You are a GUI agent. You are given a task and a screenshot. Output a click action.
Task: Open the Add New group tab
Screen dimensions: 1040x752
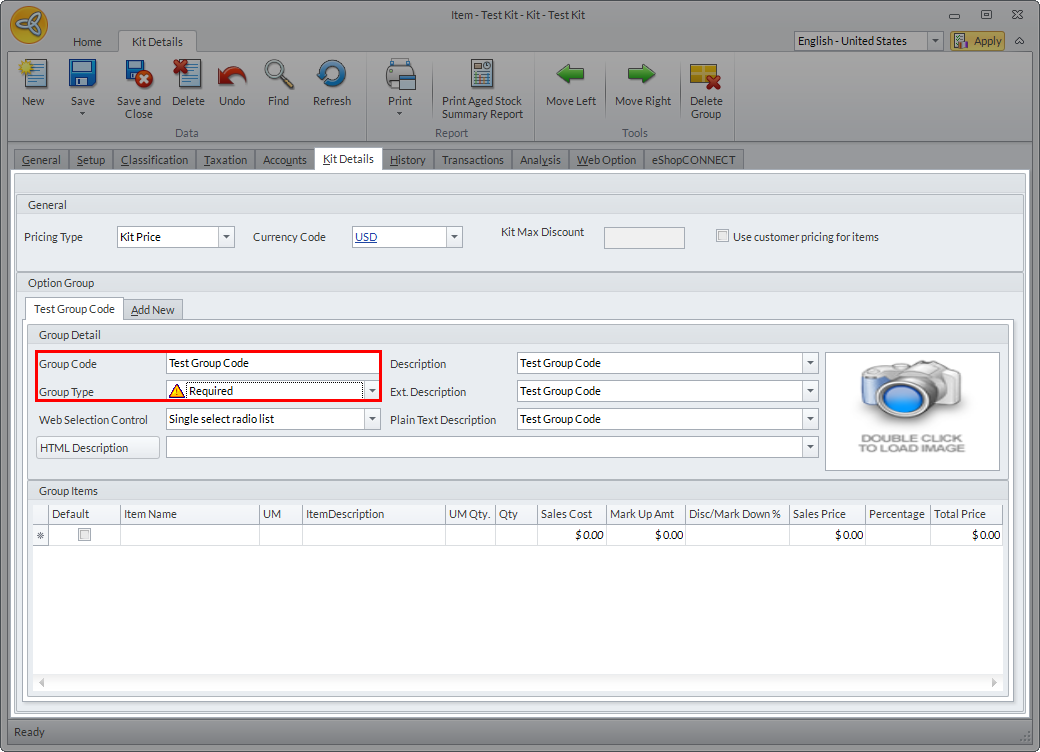tap(153, 310)
